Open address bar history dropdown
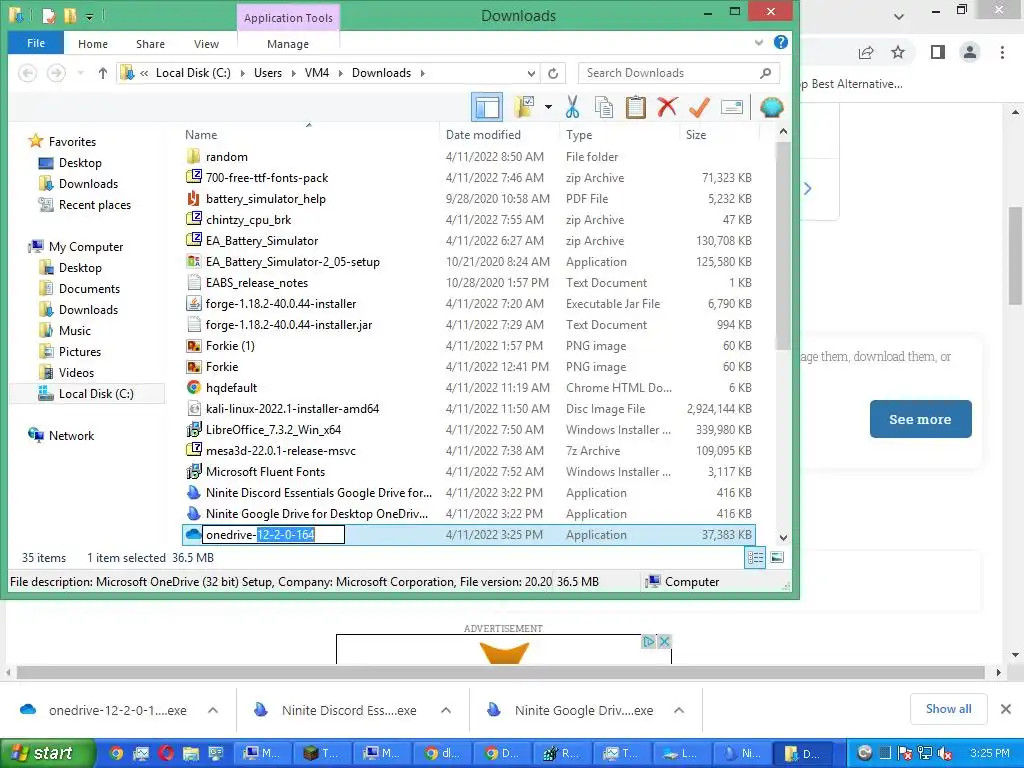 (532, 73)
